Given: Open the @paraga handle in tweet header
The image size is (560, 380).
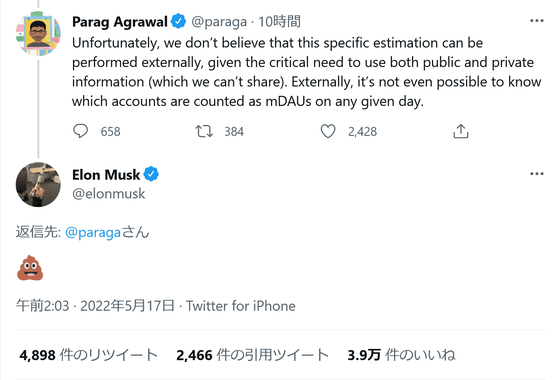Looking at the screenshot, I should (x=219, y=22).
